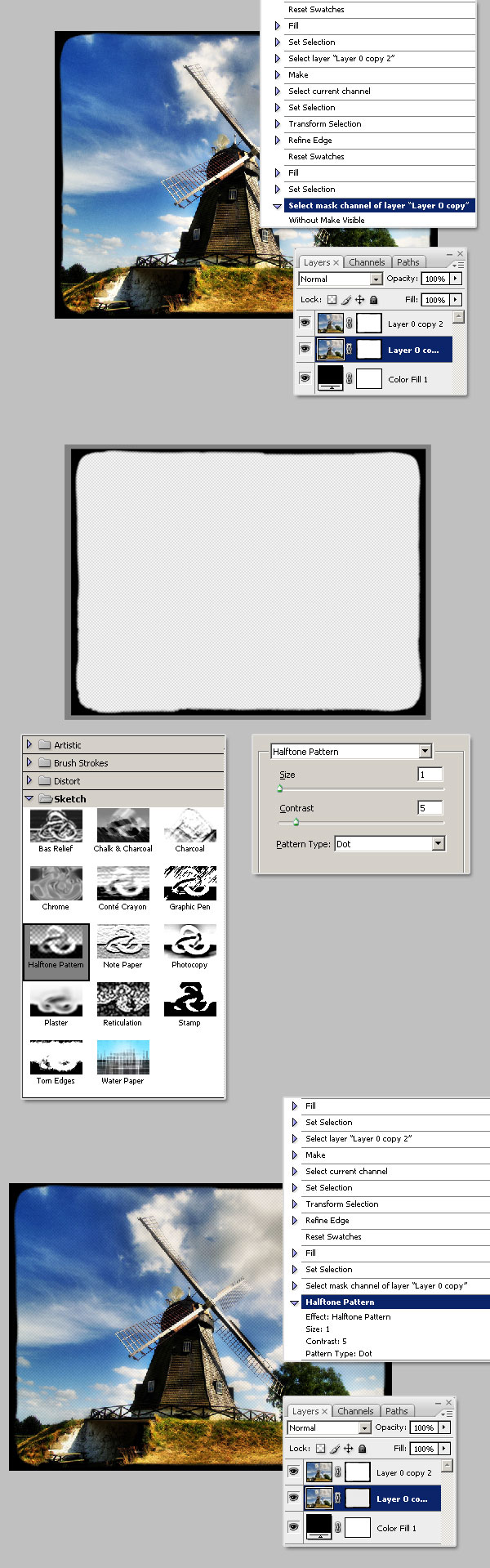The image size is (490, 1568).
Task: Choose the Water Paper filter thumbnail
Action: pyautogui.click(x=122, y=1057)
